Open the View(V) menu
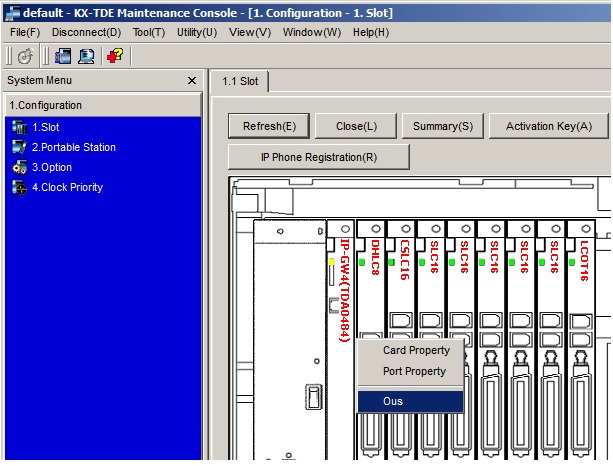This screenshot has width=613, height=466. pyautogui.click(x=250, y=32)
